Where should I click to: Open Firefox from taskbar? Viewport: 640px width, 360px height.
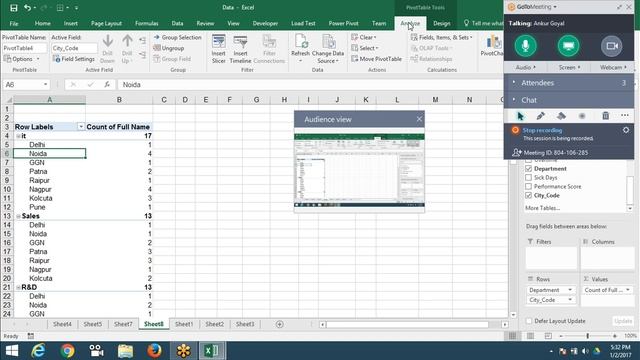[154, 351]
